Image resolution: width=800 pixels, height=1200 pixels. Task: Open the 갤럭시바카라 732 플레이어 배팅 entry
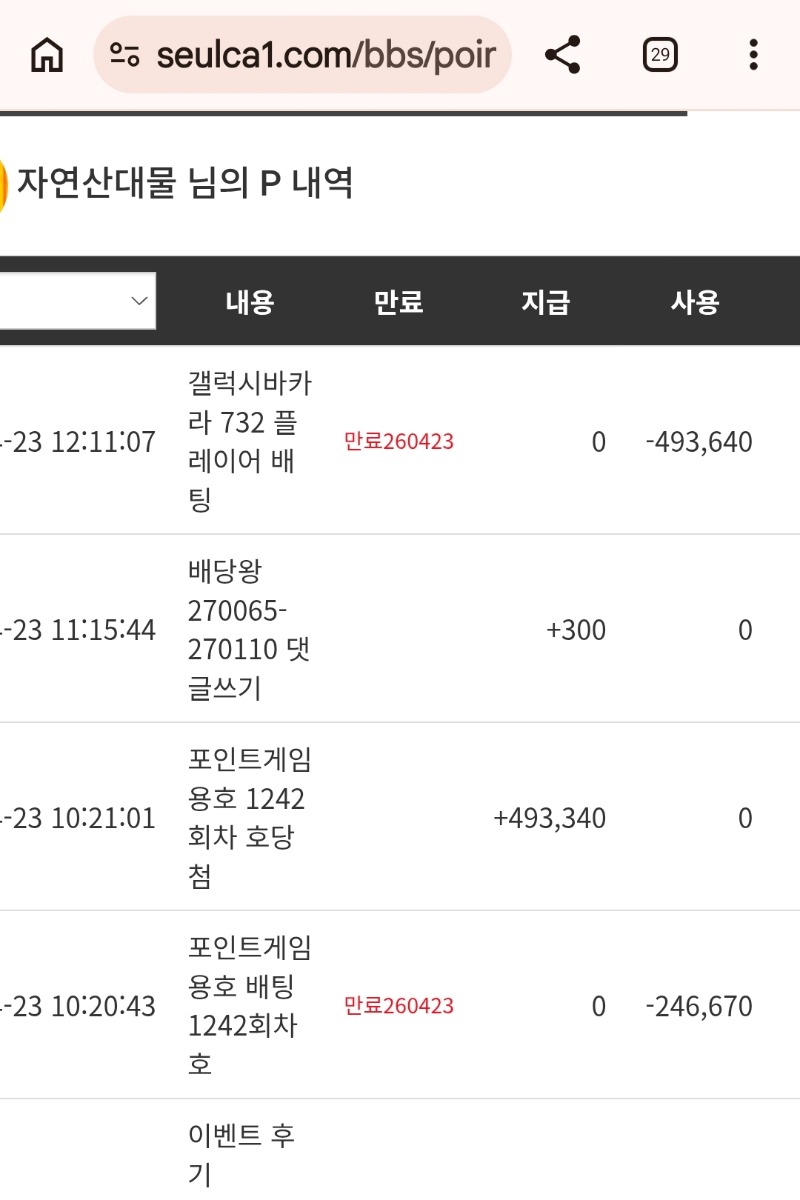pyautogui.click(x=250, y=440)
